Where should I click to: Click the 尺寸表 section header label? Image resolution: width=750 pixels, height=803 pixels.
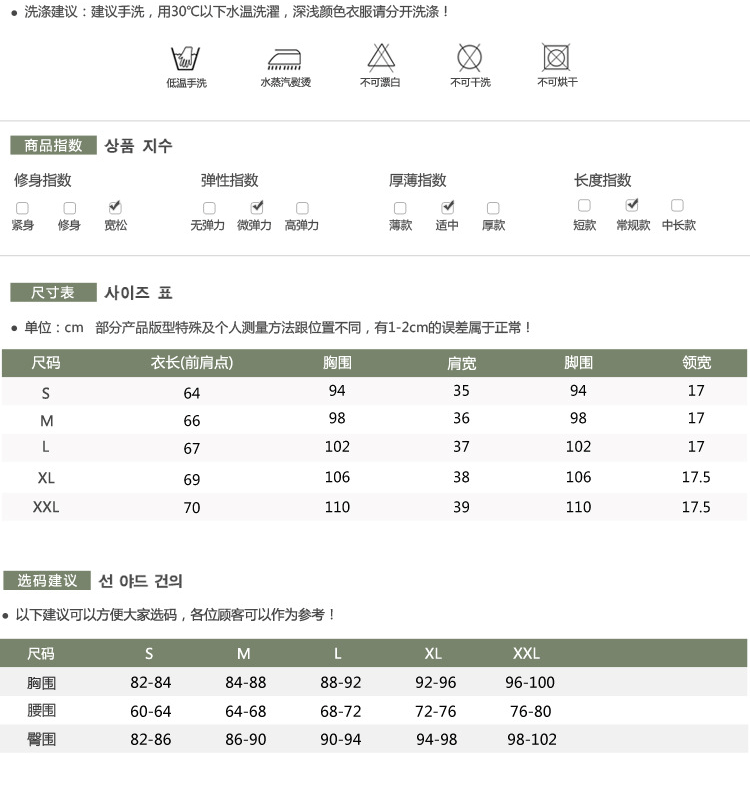[53, 292]
